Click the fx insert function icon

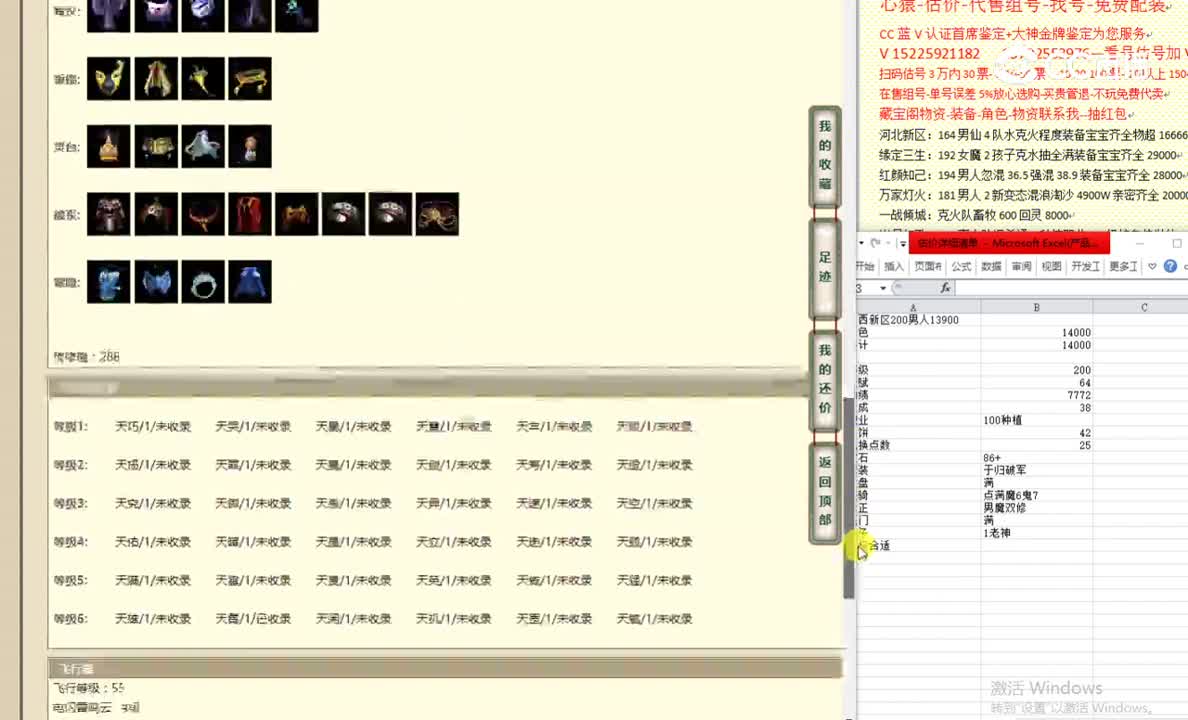pos(945,288)
